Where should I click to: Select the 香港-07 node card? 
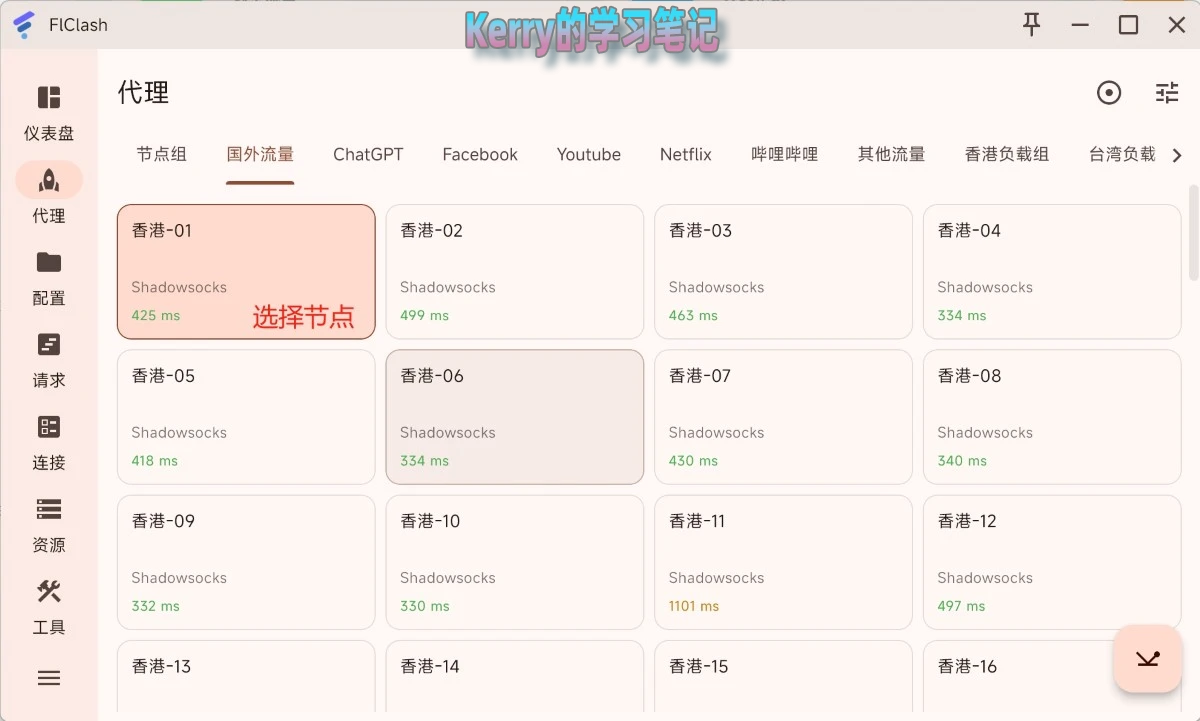[x=783, y=417]
